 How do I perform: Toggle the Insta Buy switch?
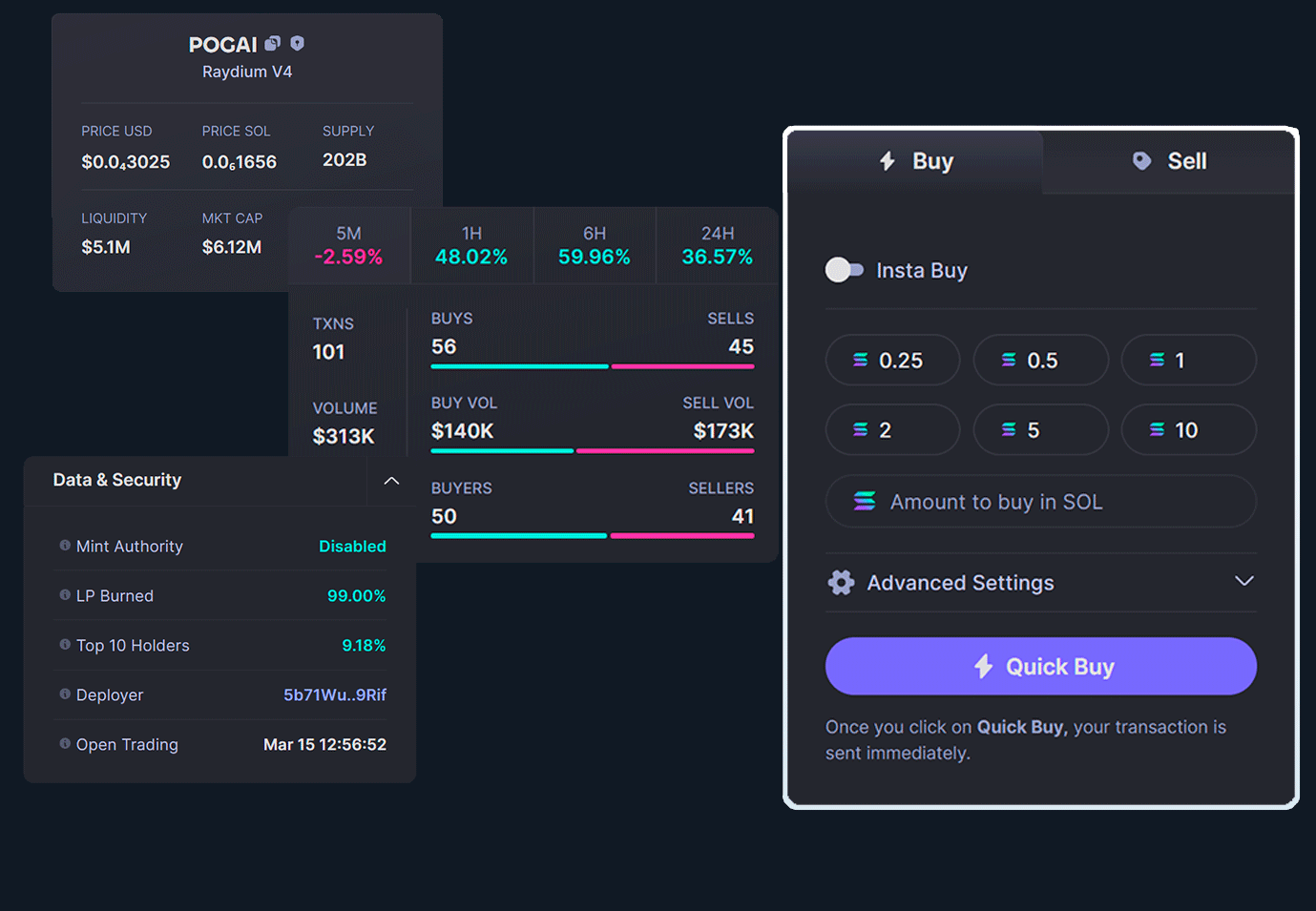point(844,270)
